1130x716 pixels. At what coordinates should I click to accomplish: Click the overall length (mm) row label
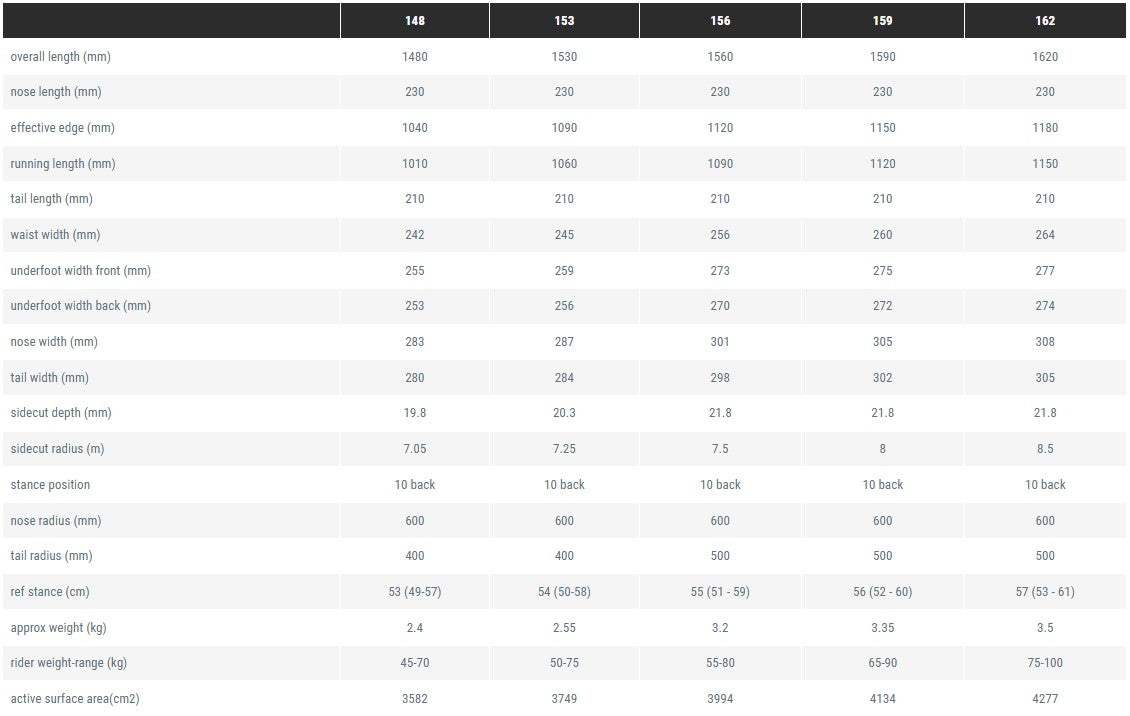(x=61, y=56)
